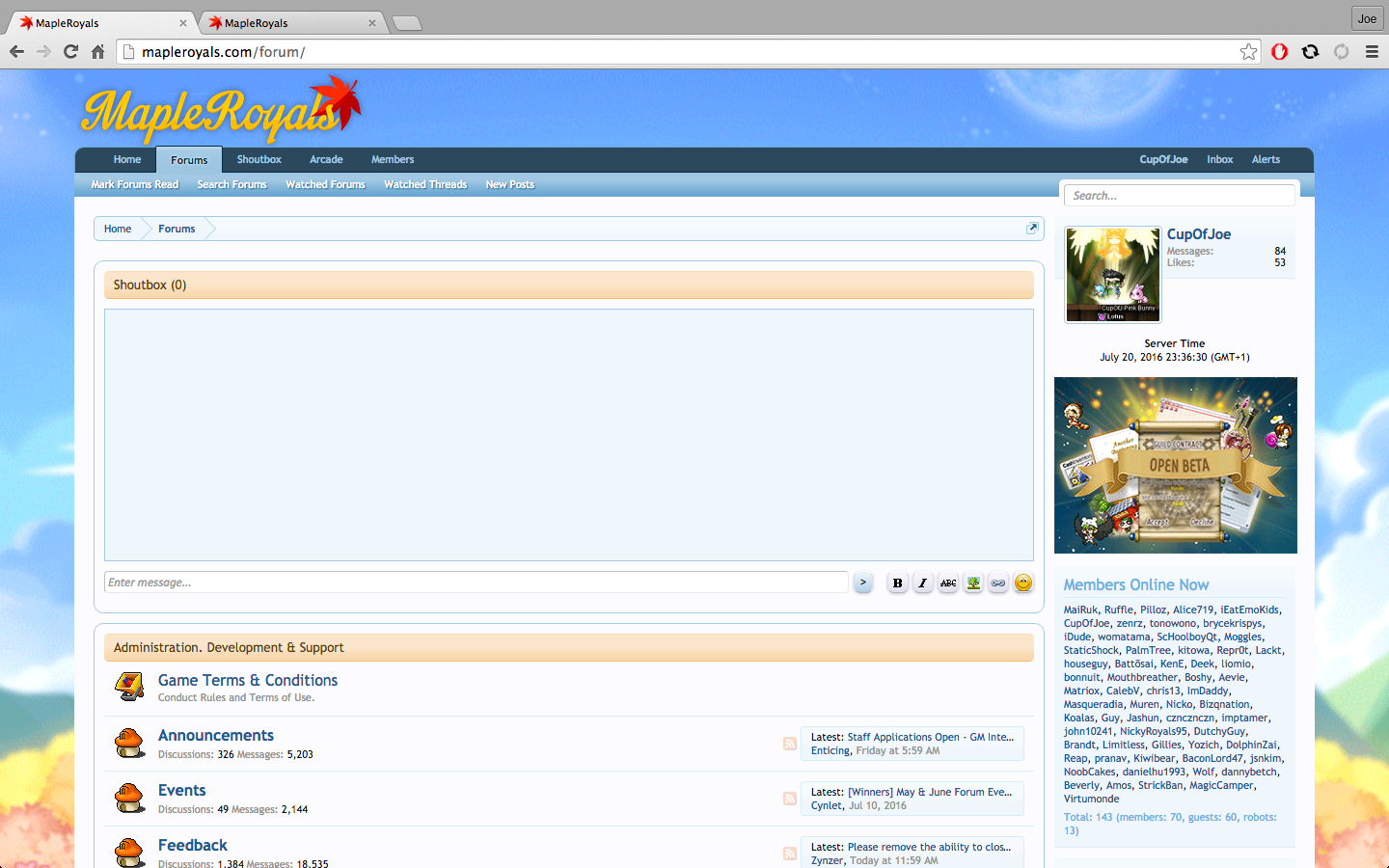Click the Events mushroom forum icon

click(x=129, y=799)
